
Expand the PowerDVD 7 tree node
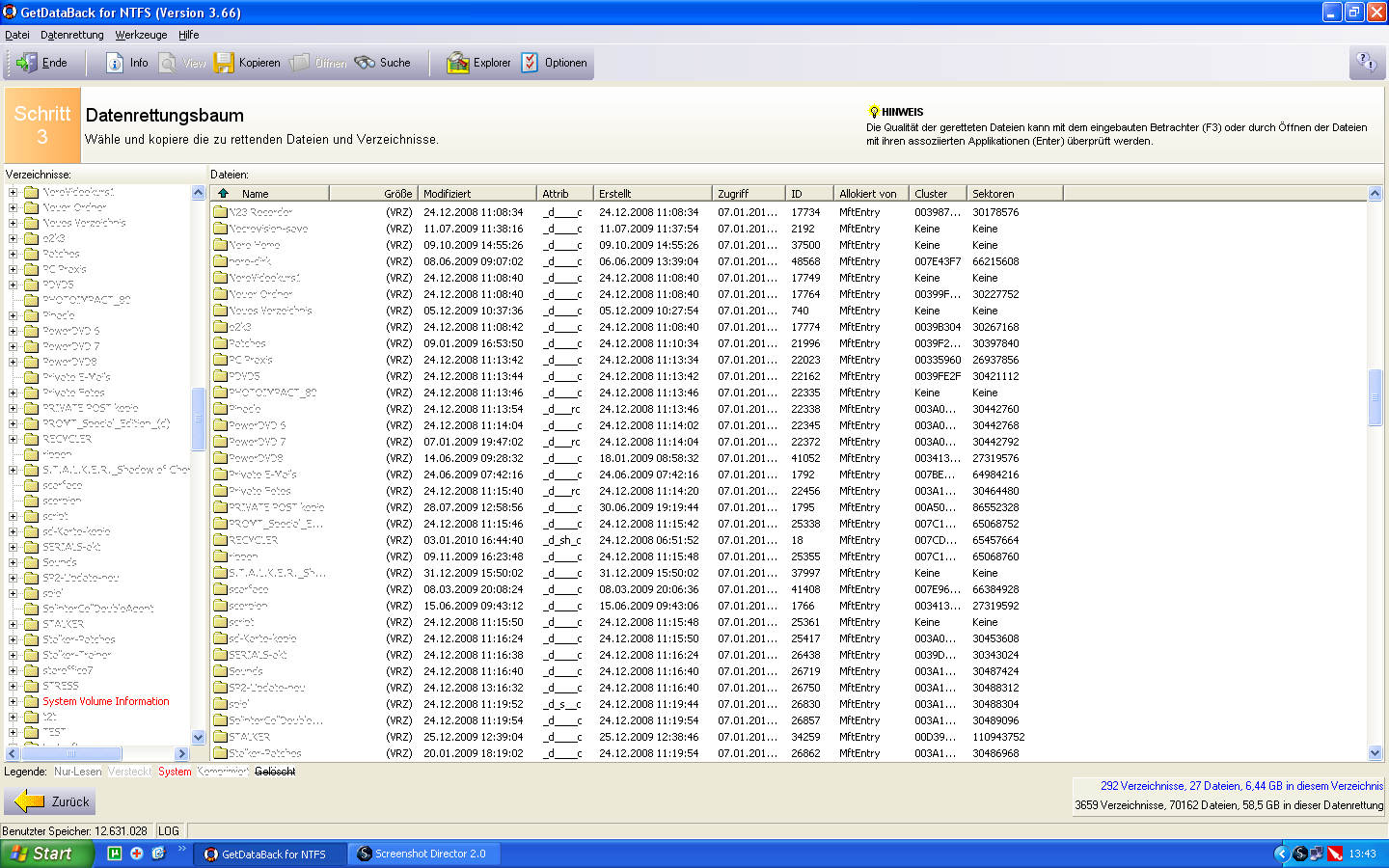(x=13, y=346)
